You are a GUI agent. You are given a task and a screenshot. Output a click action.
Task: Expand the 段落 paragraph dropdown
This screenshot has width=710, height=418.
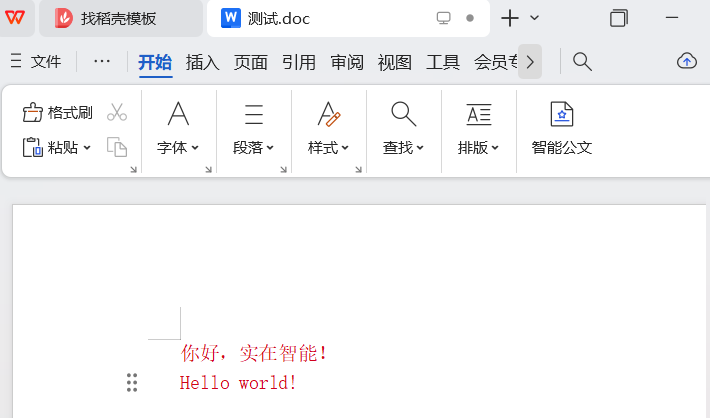click(x=254, y=147)
